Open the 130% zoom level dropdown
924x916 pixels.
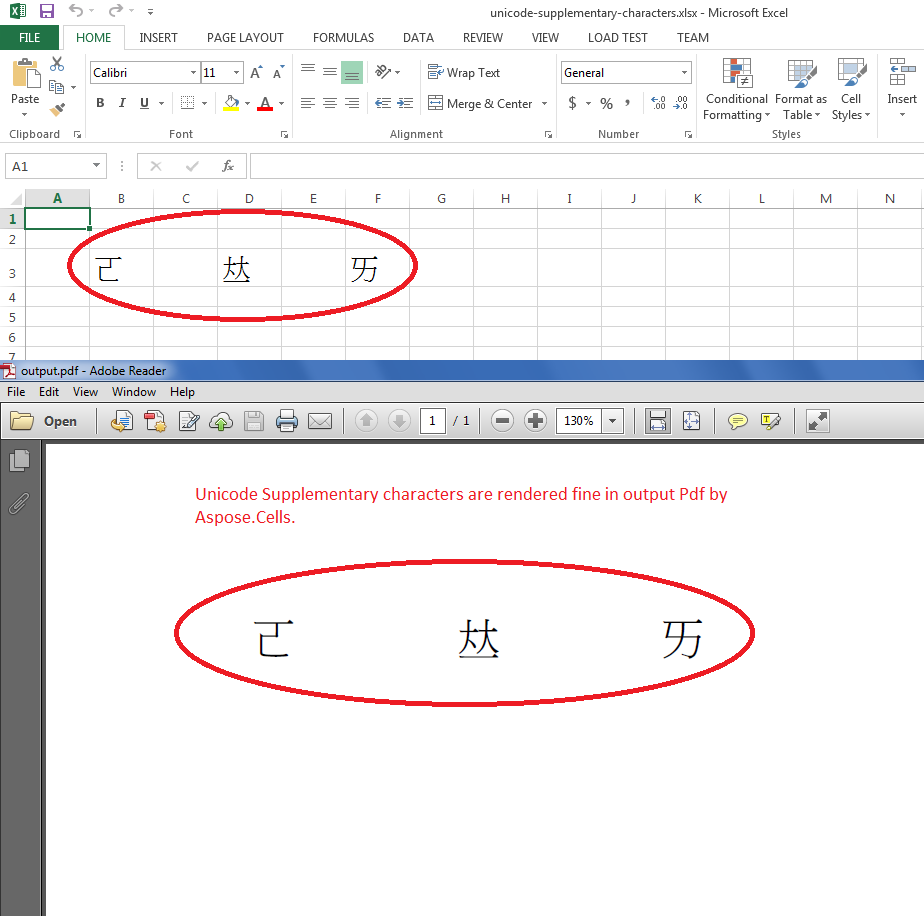point(612,421)
